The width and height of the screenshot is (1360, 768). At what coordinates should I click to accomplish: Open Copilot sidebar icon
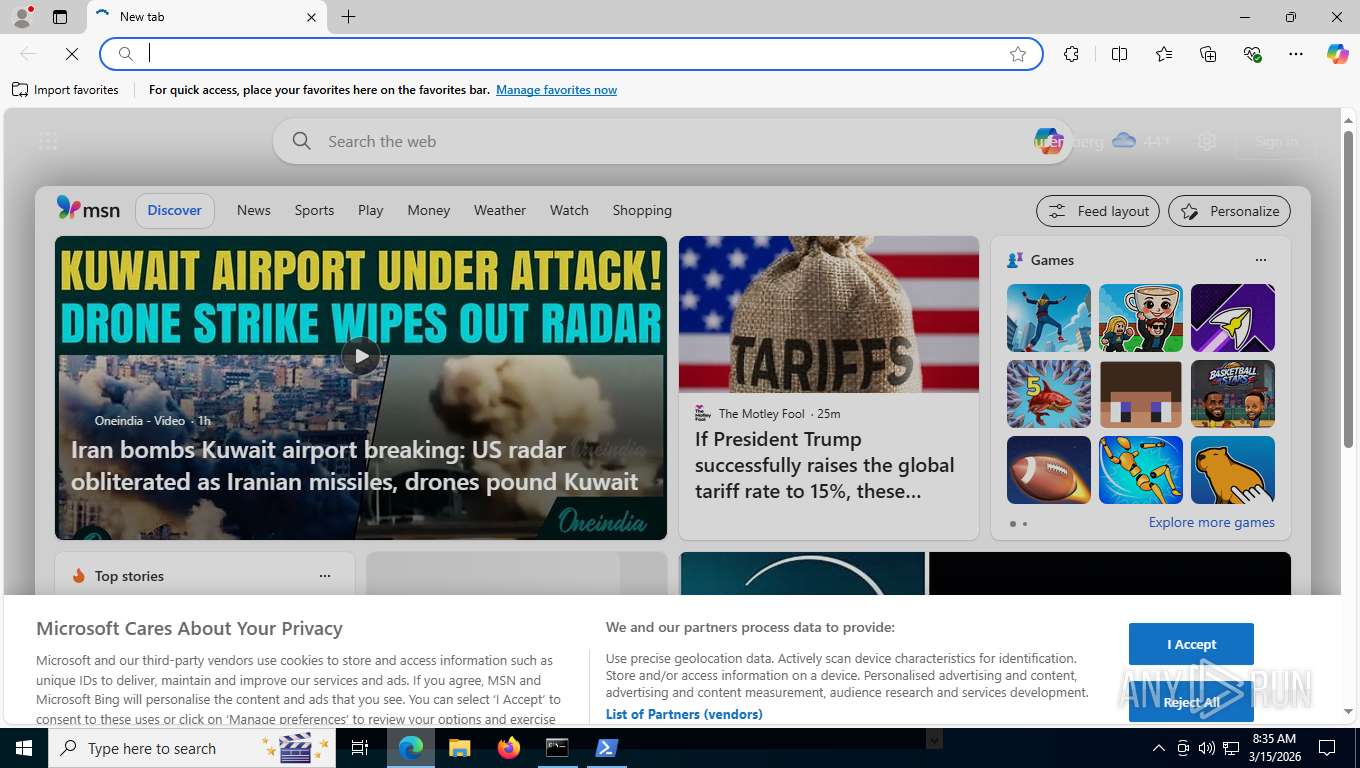click(1338, 54)
